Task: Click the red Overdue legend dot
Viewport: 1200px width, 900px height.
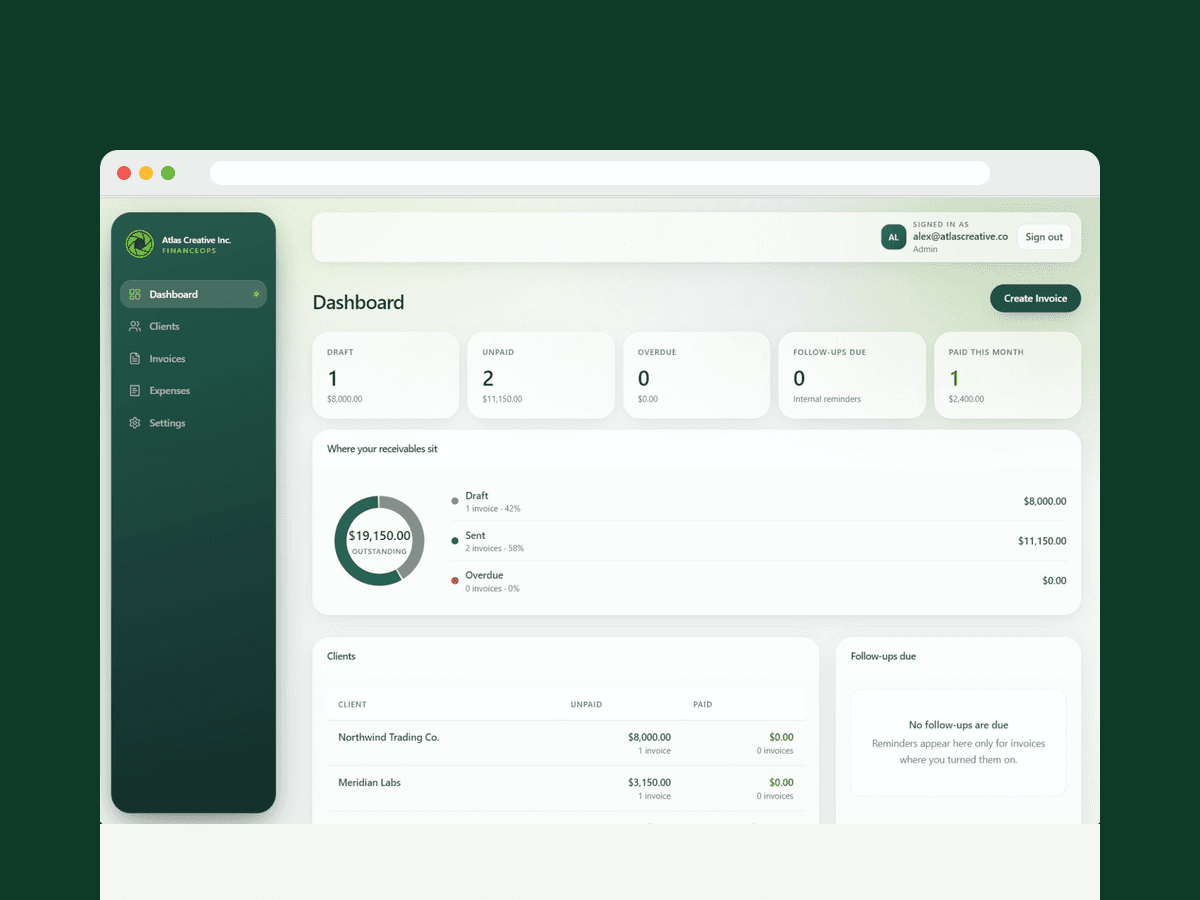Action: pos(455,580)
